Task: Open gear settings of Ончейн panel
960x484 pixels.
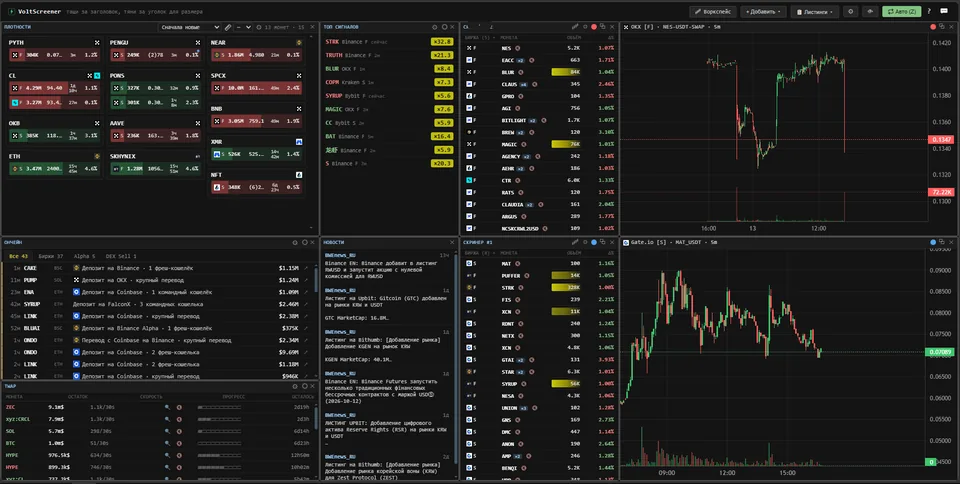Action: [x=294, y=243]
